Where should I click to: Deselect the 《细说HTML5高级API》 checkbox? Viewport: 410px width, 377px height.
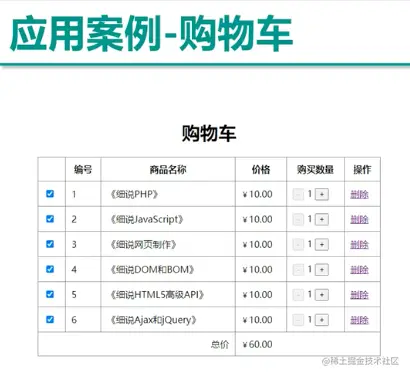tap(50, 294)
